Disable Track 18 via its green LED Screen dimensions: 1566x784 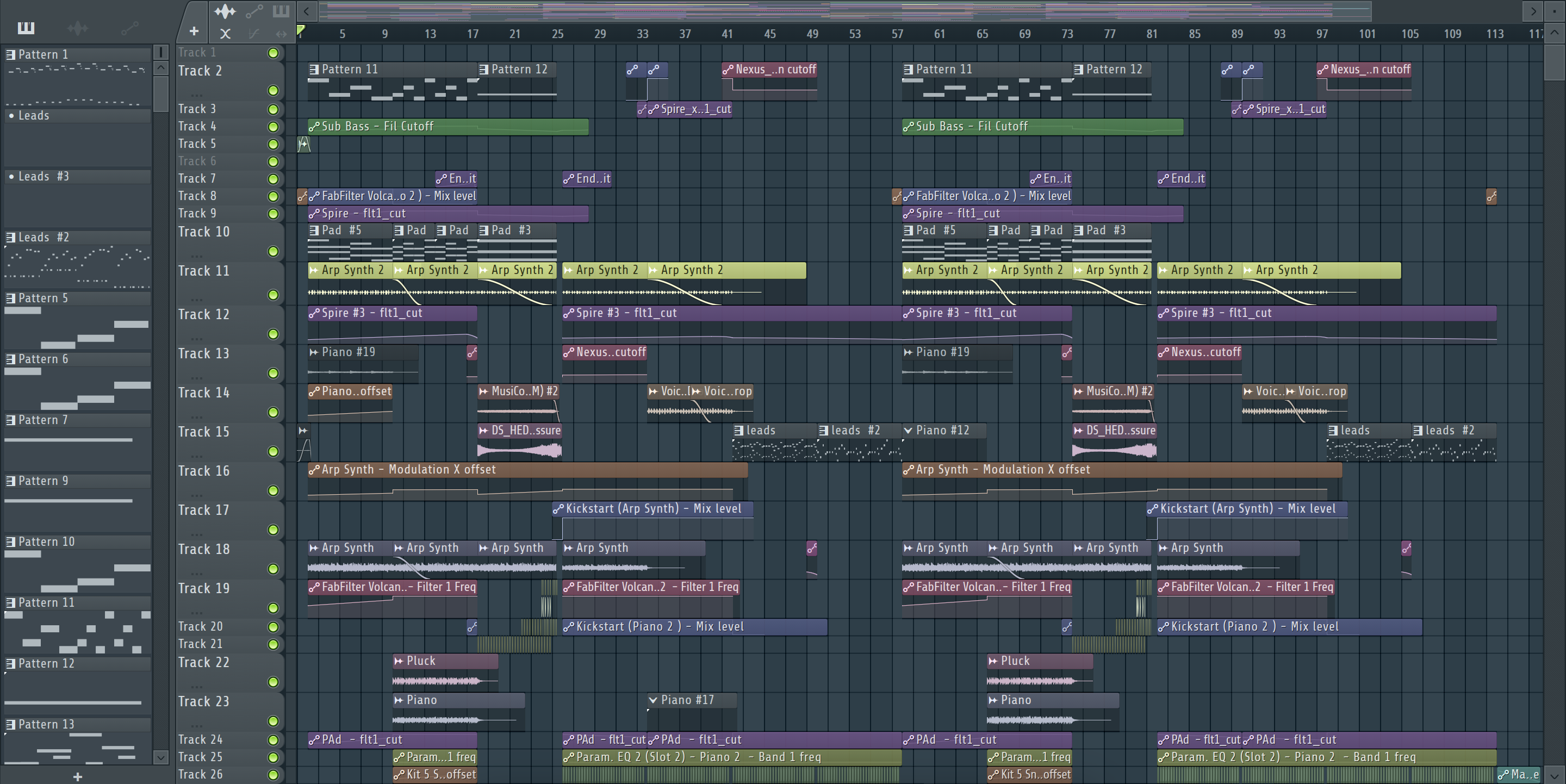coord(274,569)
